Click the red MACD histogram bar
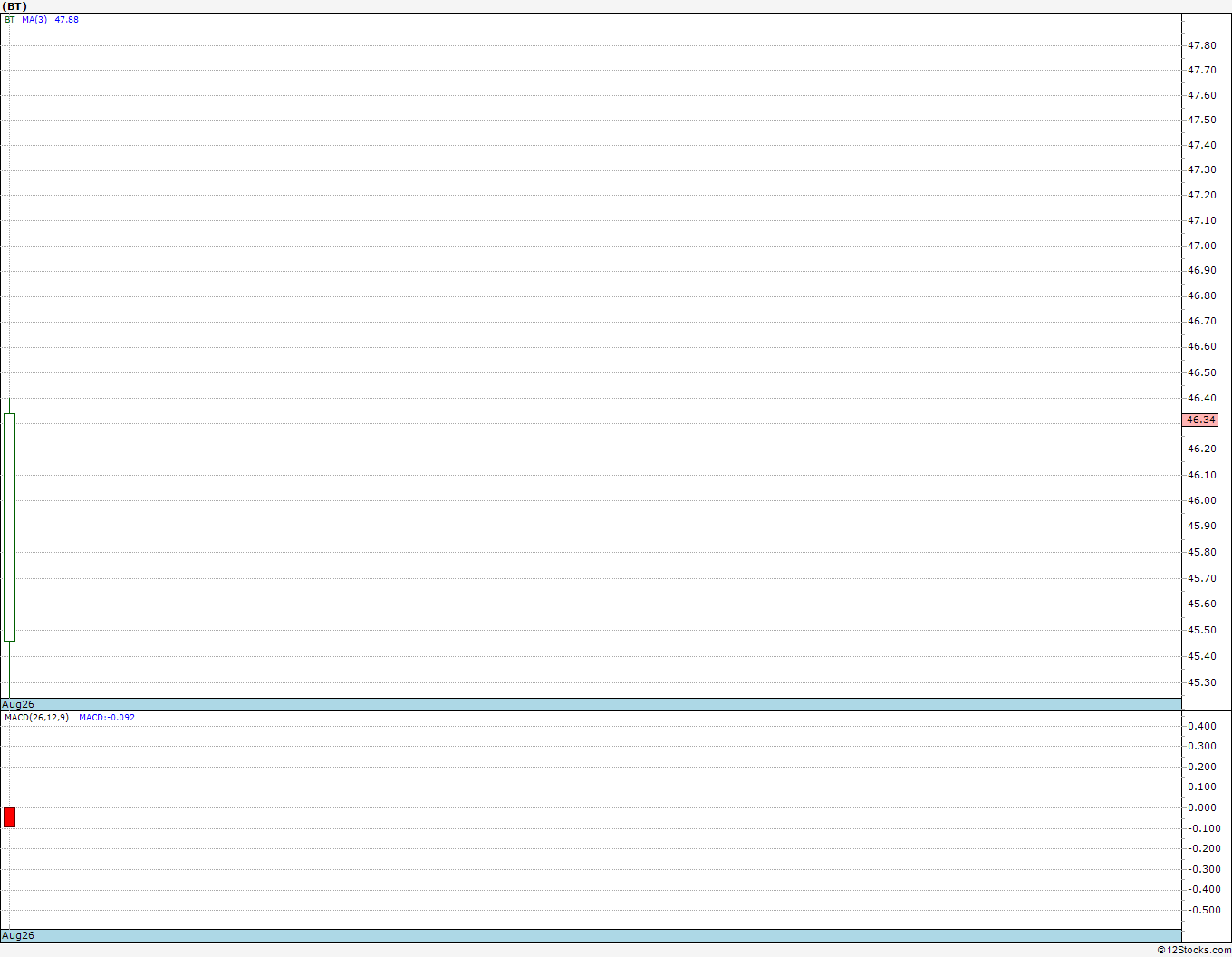The height and width of the screenshot is (957, 1232). tap(9, 817)
